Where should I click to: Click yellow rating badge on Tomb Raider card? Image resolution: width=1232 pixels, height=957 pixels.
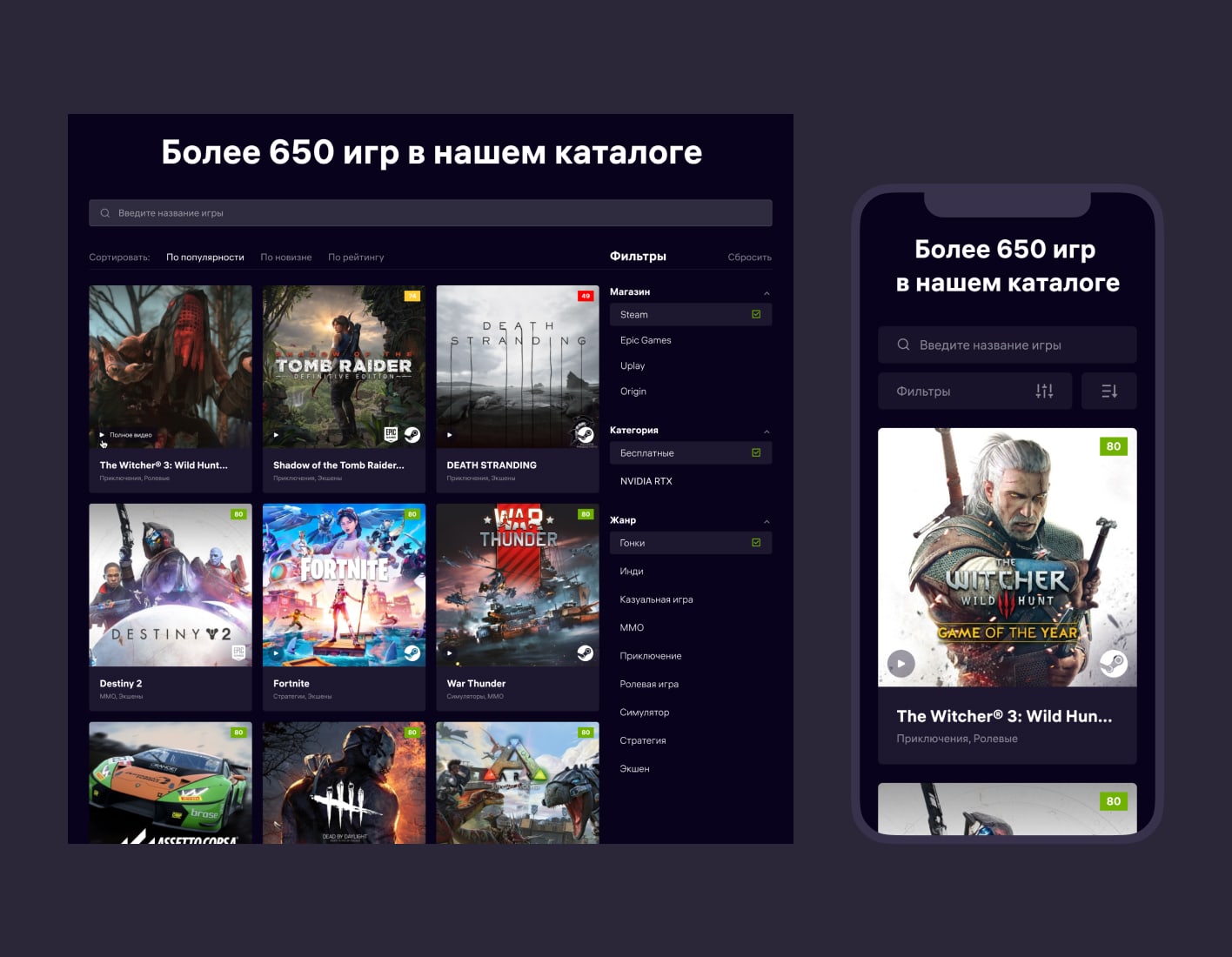[412, 296]
